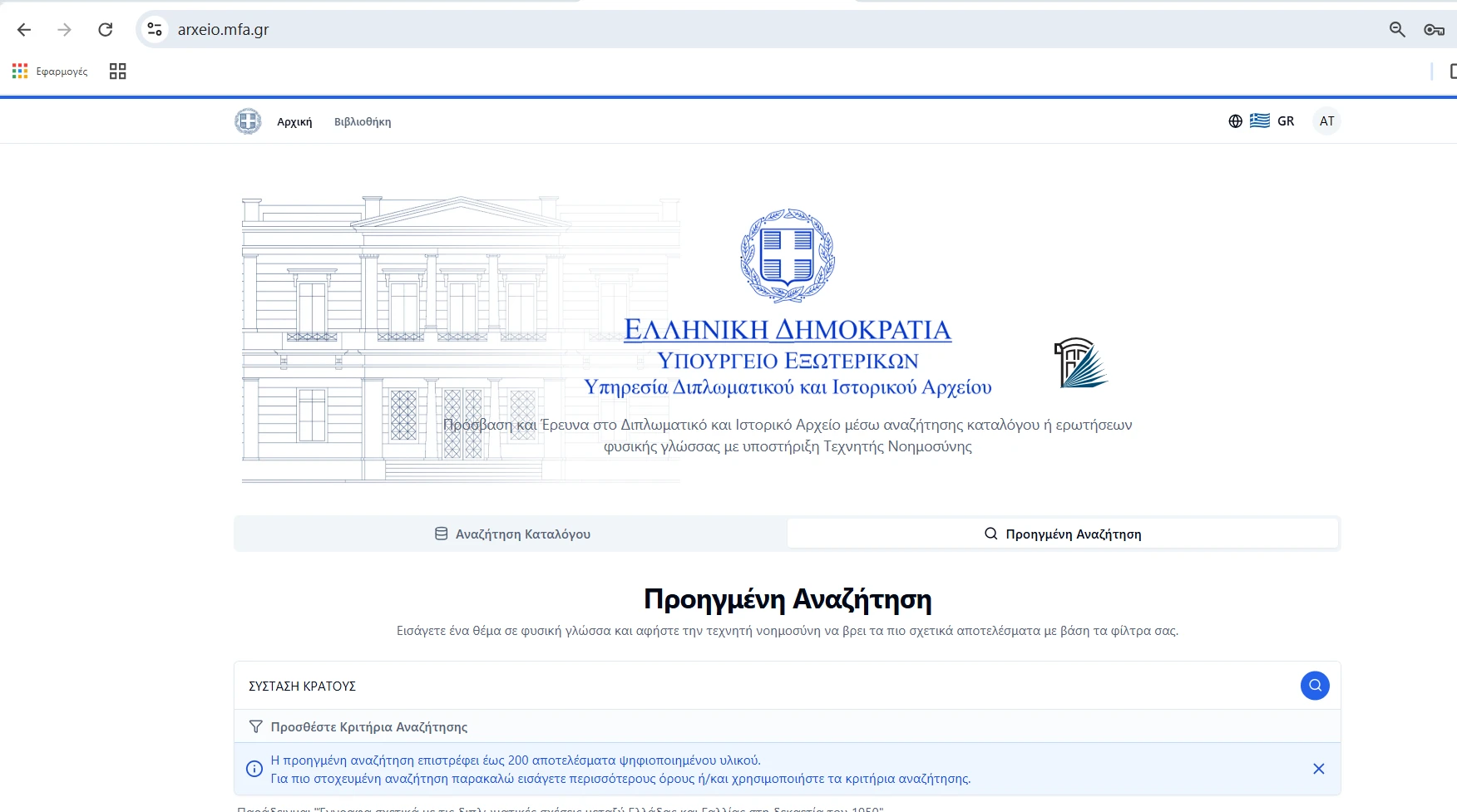
Task: Click the blue info circle icon
Action: pyautogui.click(x=254, y=769)
